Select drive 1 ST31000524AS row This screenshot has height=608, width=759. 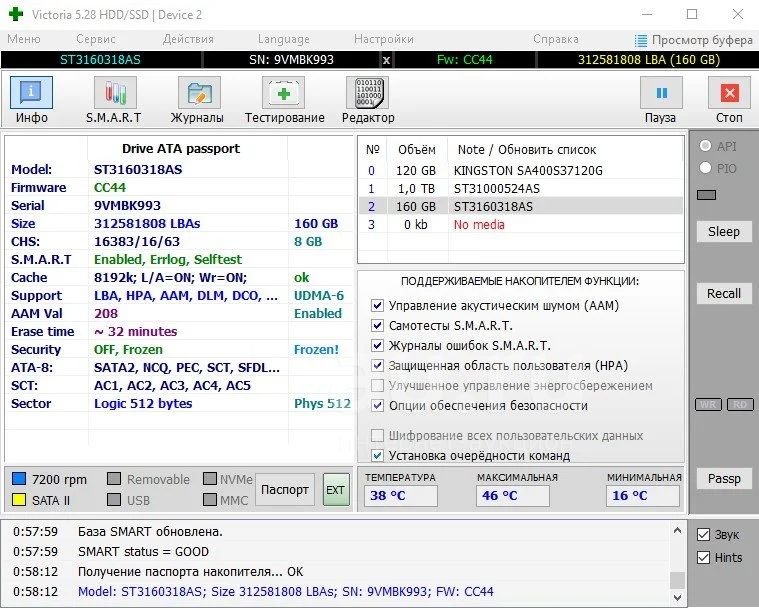[521, 188]
